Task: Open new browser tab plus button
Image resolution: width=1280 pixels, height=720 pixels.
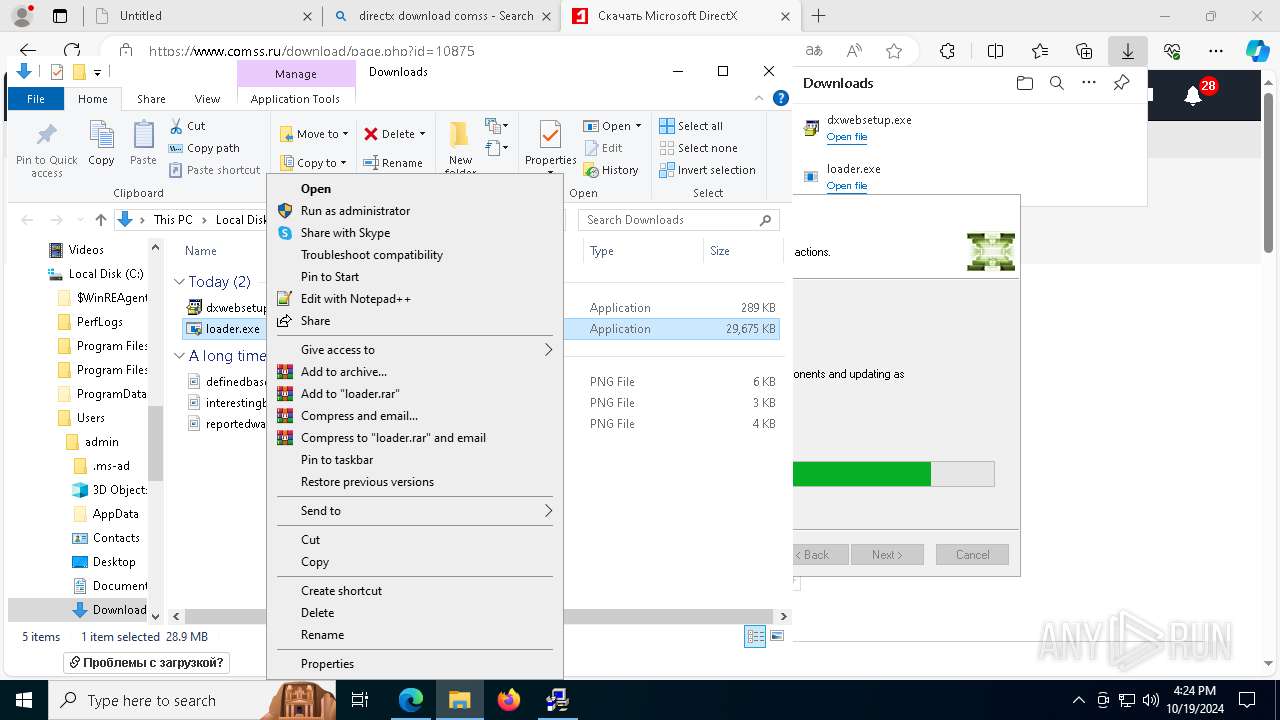Action: coord(818,16)
